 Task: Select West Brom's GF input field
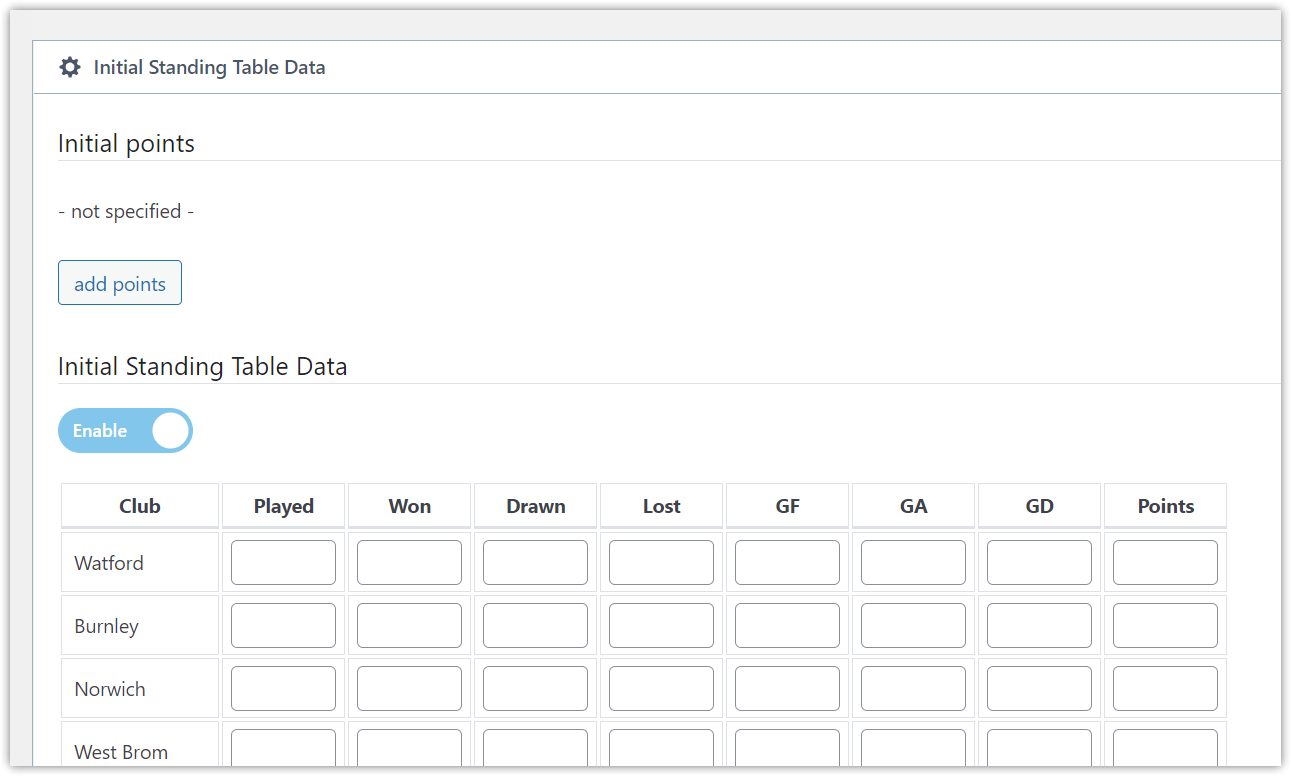[x=787, y=748]
